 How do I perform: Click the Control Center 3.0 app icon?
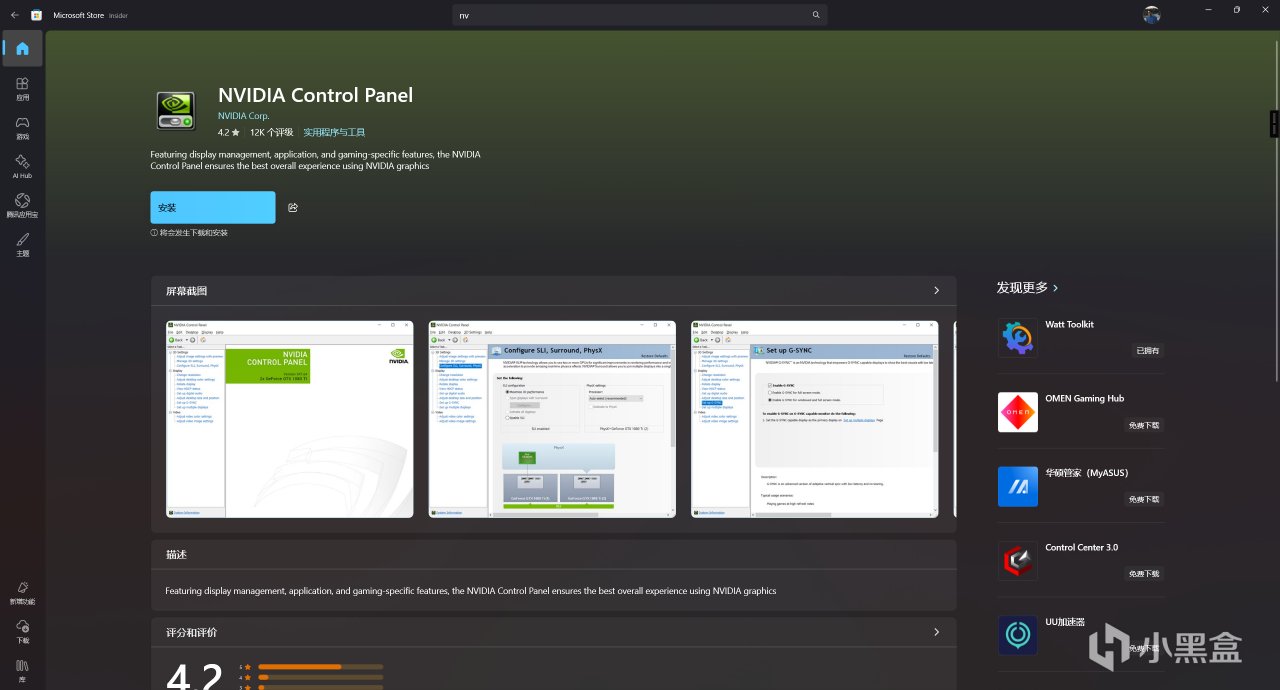point(1017,561)
